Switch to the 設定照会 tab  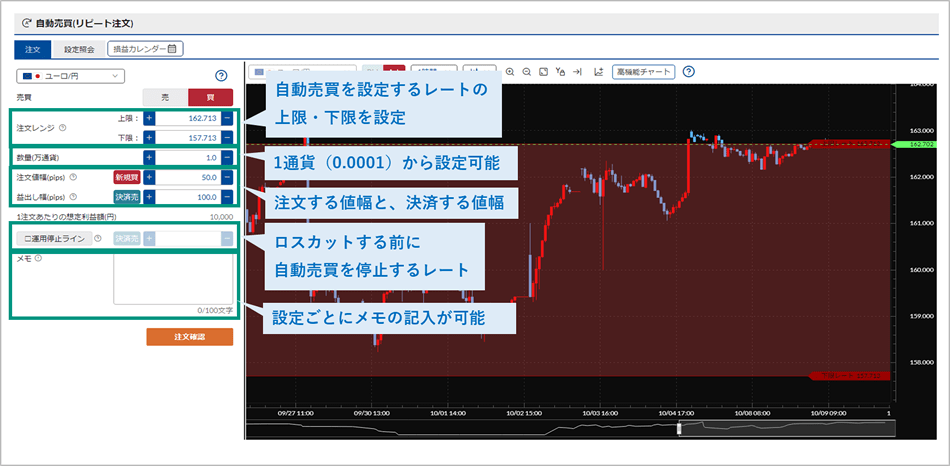[x=79, y=48]
